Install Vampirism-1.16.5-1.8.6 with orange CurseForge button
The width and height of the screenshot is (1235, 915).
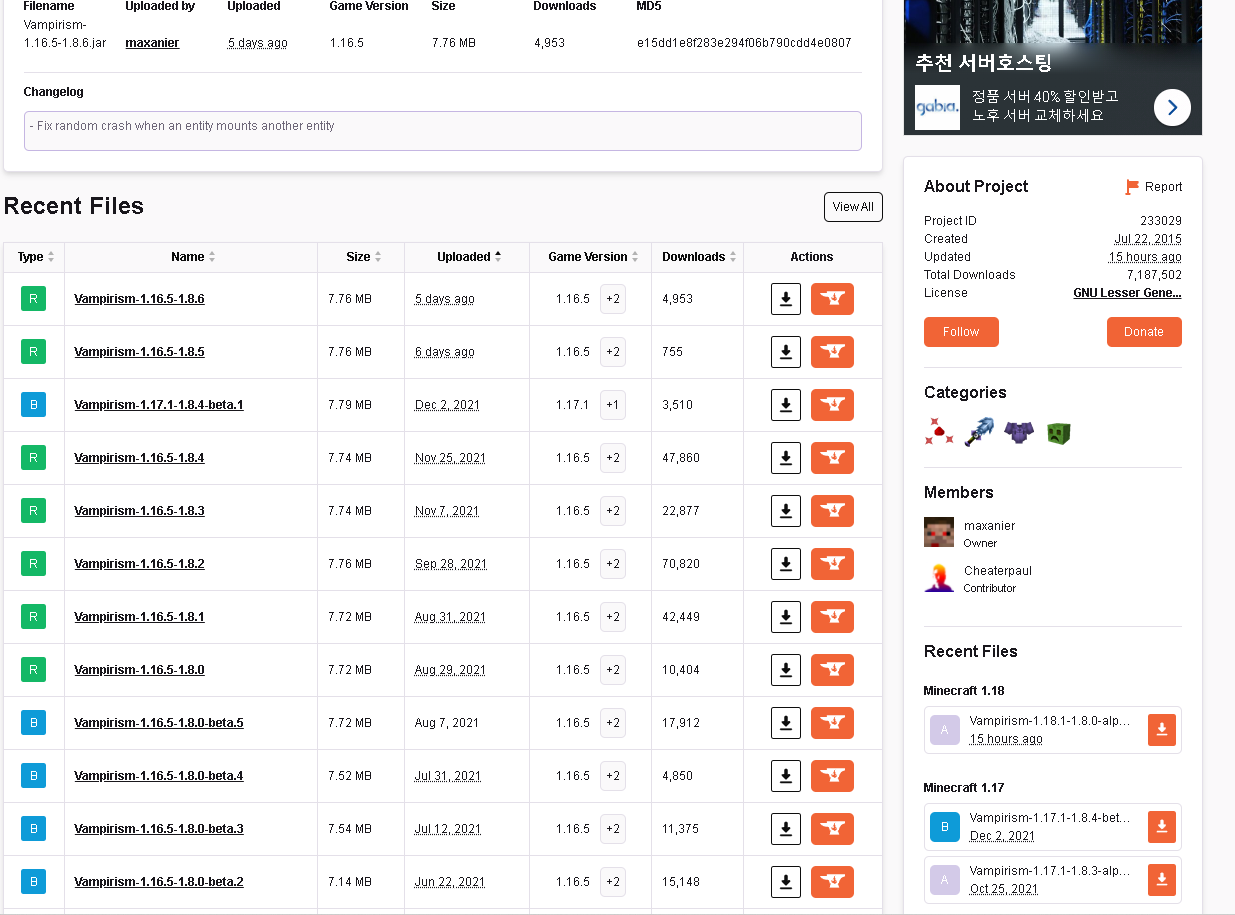(x=832, y=299)
